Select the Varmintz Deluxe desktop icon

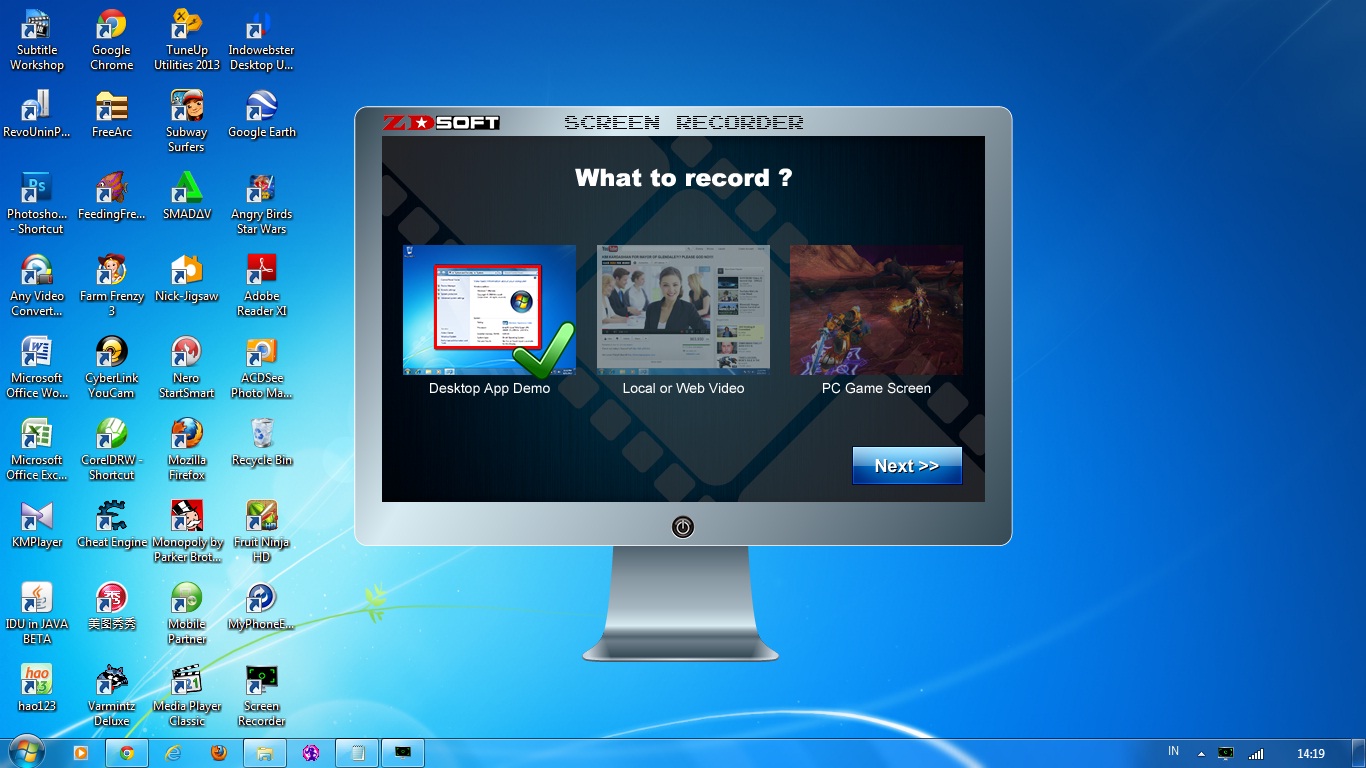(112, 695)
